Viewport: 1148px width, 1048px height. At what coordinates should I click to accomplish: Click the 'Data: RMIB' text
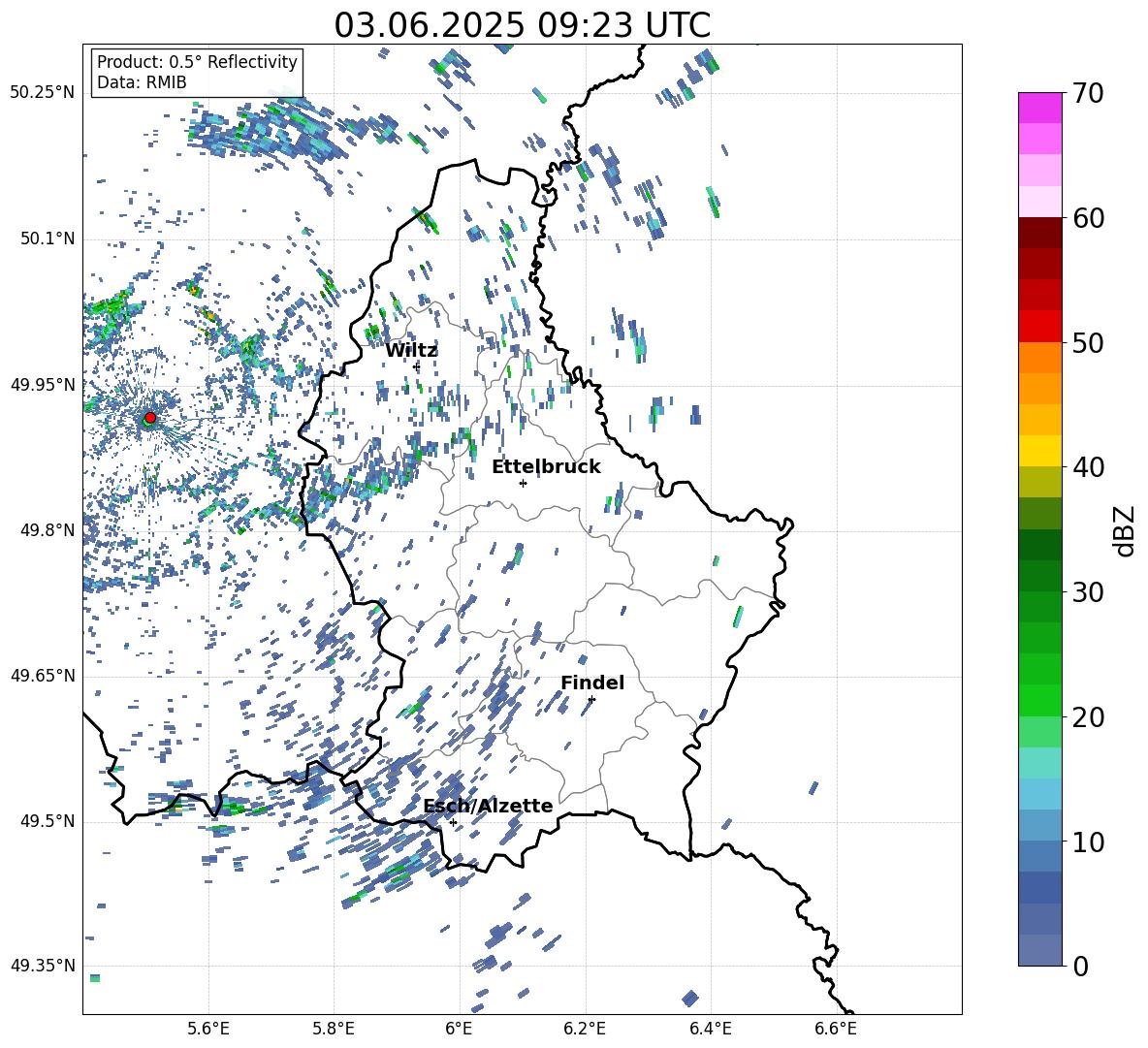pyautogui.click(x=142, y=82)
